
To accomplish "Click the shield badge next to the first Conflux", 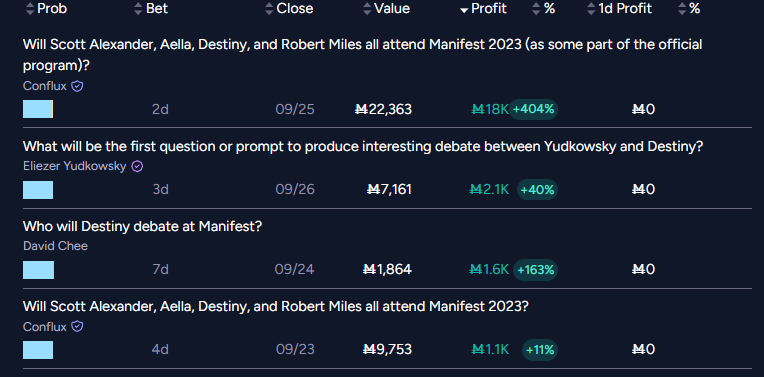I will 77,86.
